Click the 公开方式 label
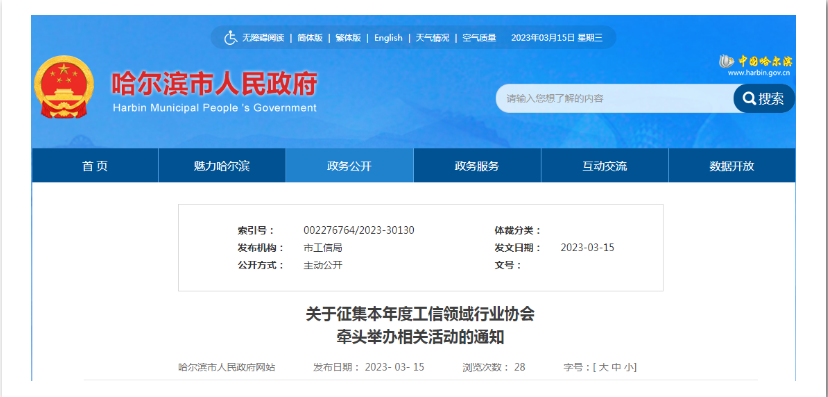828x397 pixels. [x=261, y=265]
